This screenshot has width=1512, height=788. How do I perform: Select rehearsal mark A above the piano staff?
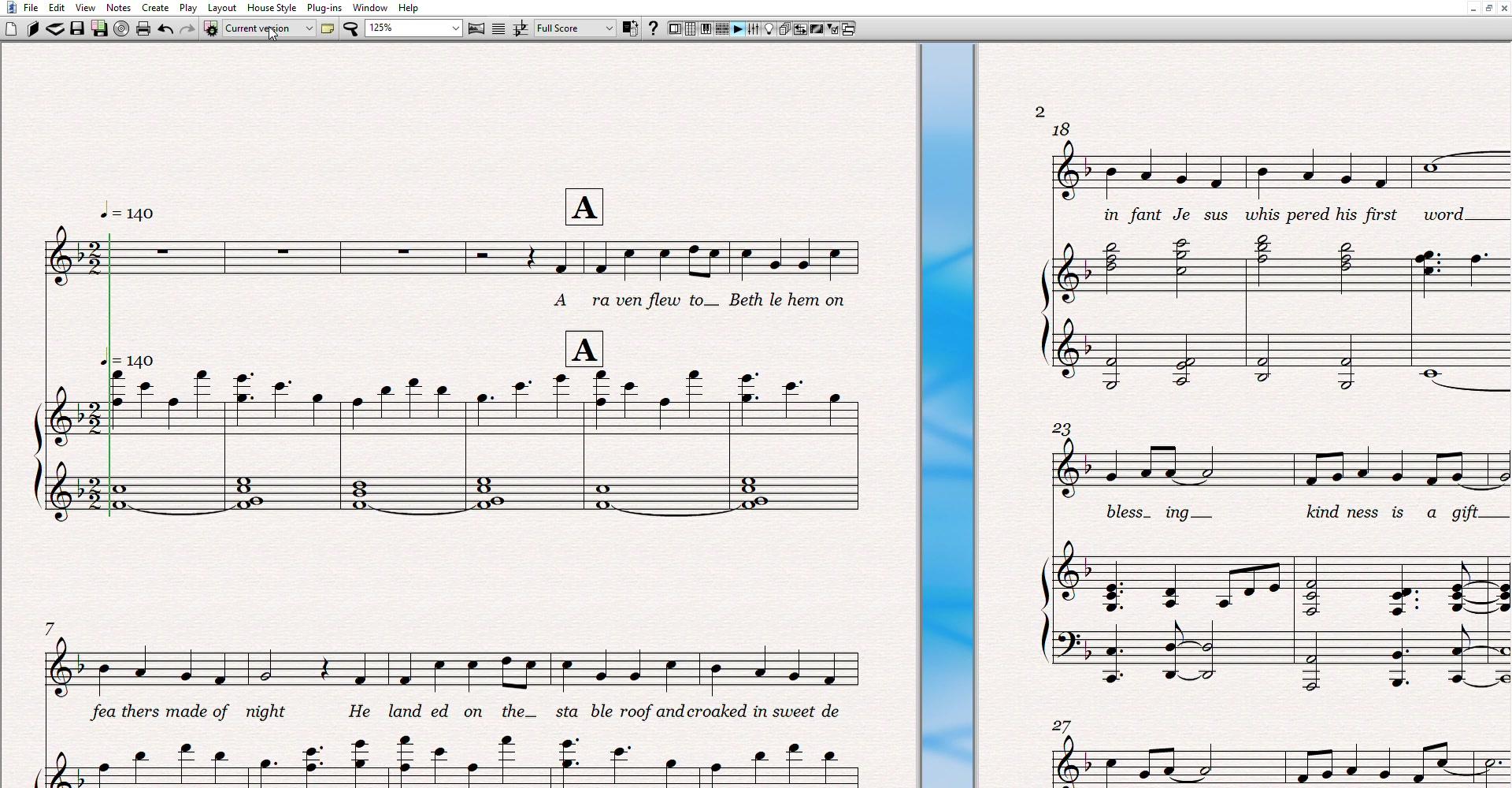[x=584, y=349]
